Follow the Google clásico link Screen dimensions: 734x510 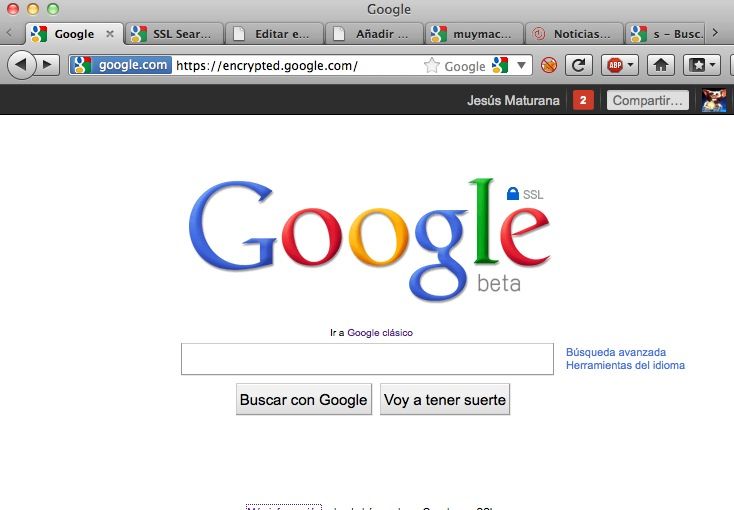click(x=379, y=333)
